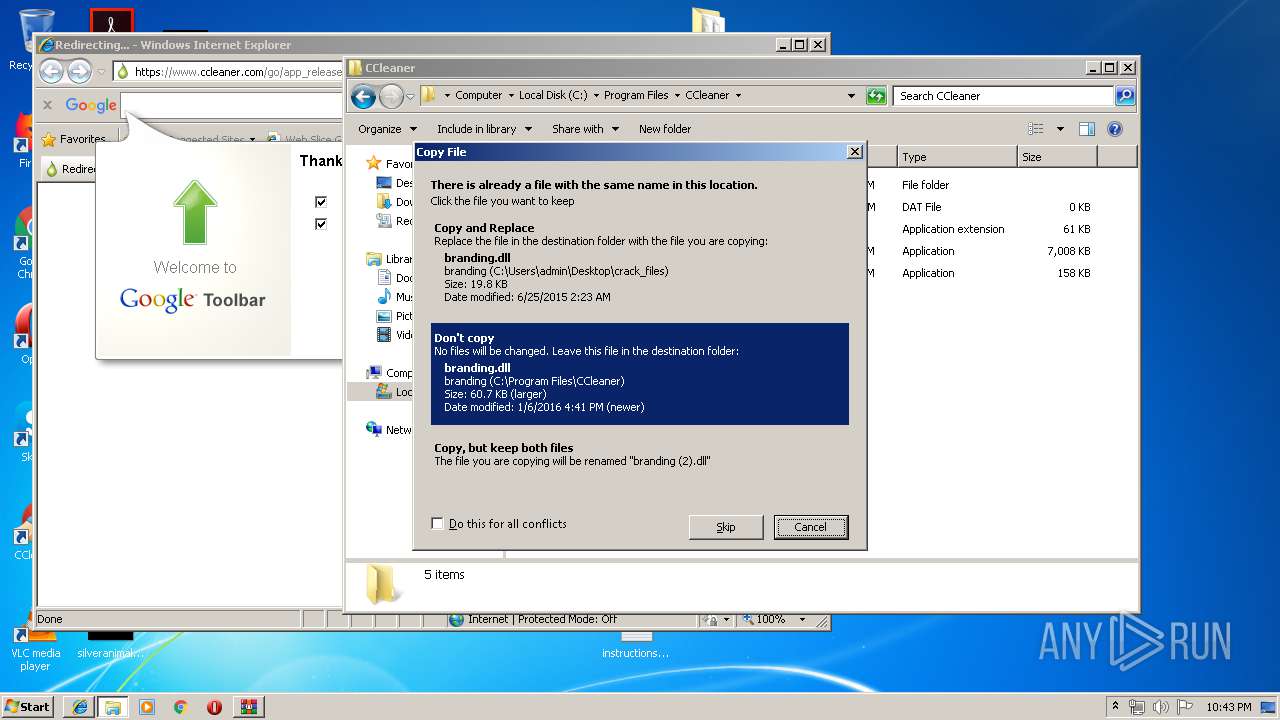Click the Internet Explorer back button
Viewport: 1280px width, 720px height.
tap(51, 71)
